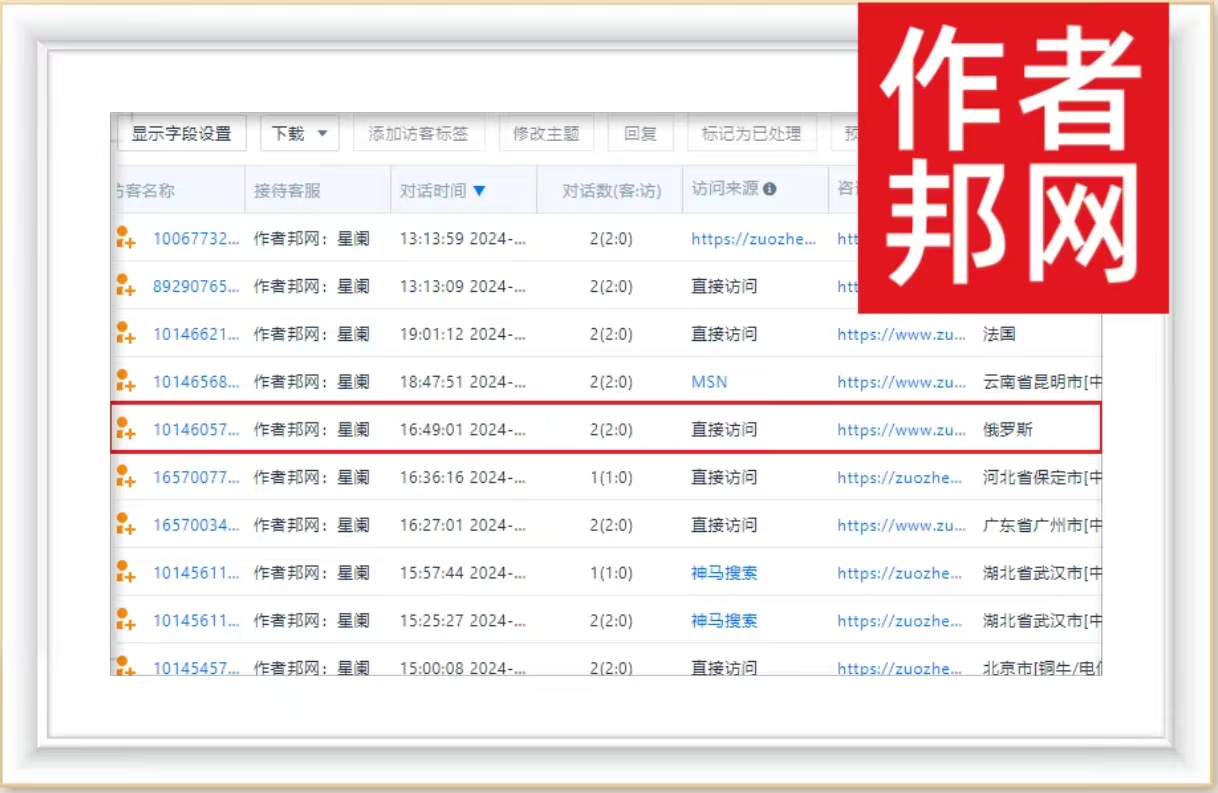
Task: Open the 下载 dropdown menu
Action: 299,133
